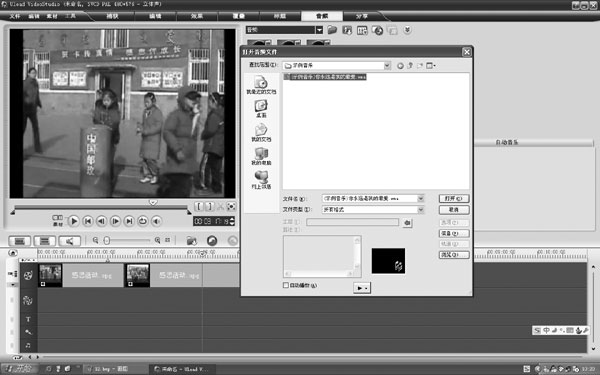Image resolution: width=600 pixels, height=375 pixels.
Task: Open the audio library category dropdown
Action: 319,30
